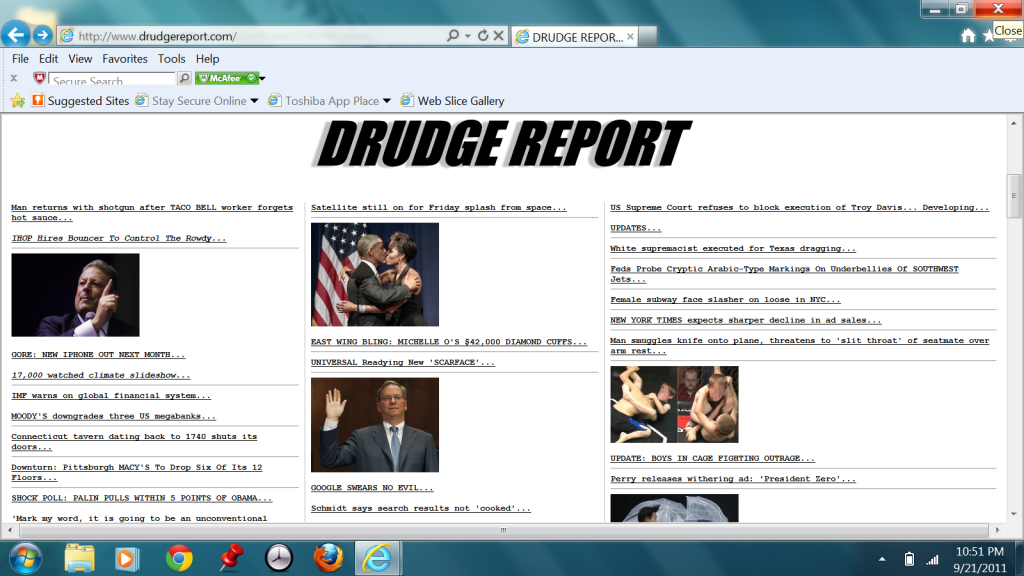
Task: Click the horizontal scrollbar thumb
Action: 503,530
